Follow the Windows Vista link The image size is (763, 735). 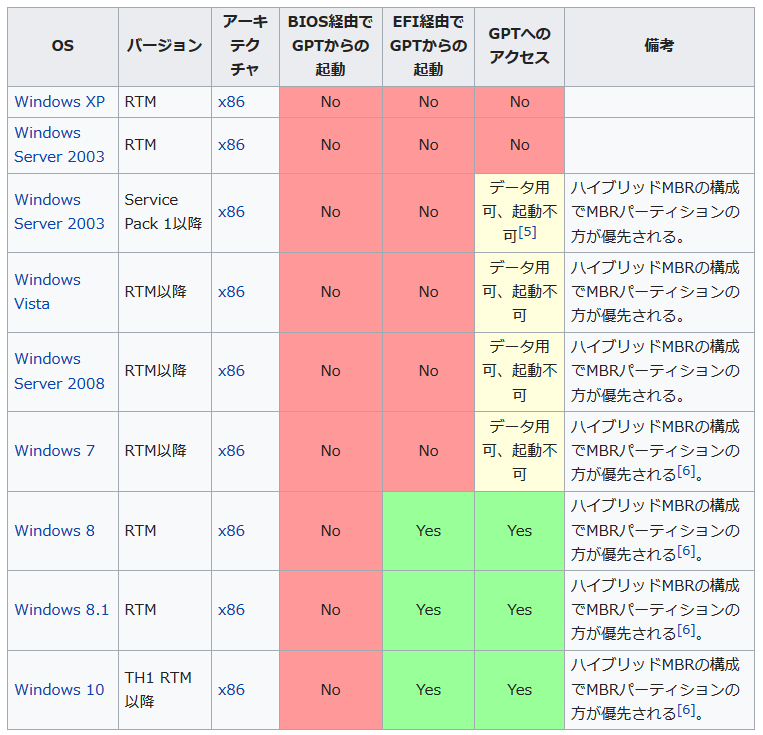pyautogui.click(x=47, y=292)
